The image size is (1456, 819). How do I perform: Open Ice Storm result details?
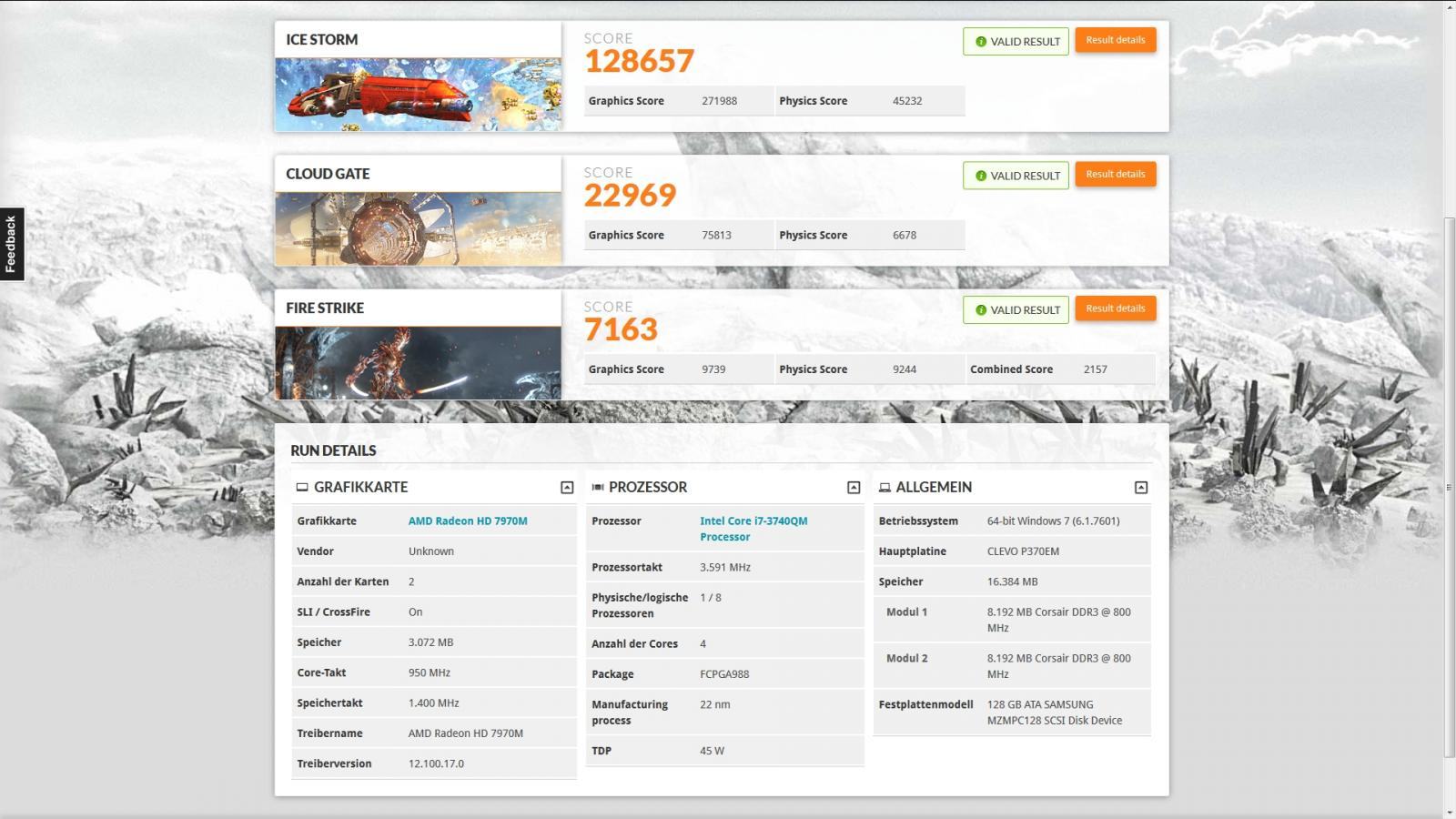tap(1115, 40)
